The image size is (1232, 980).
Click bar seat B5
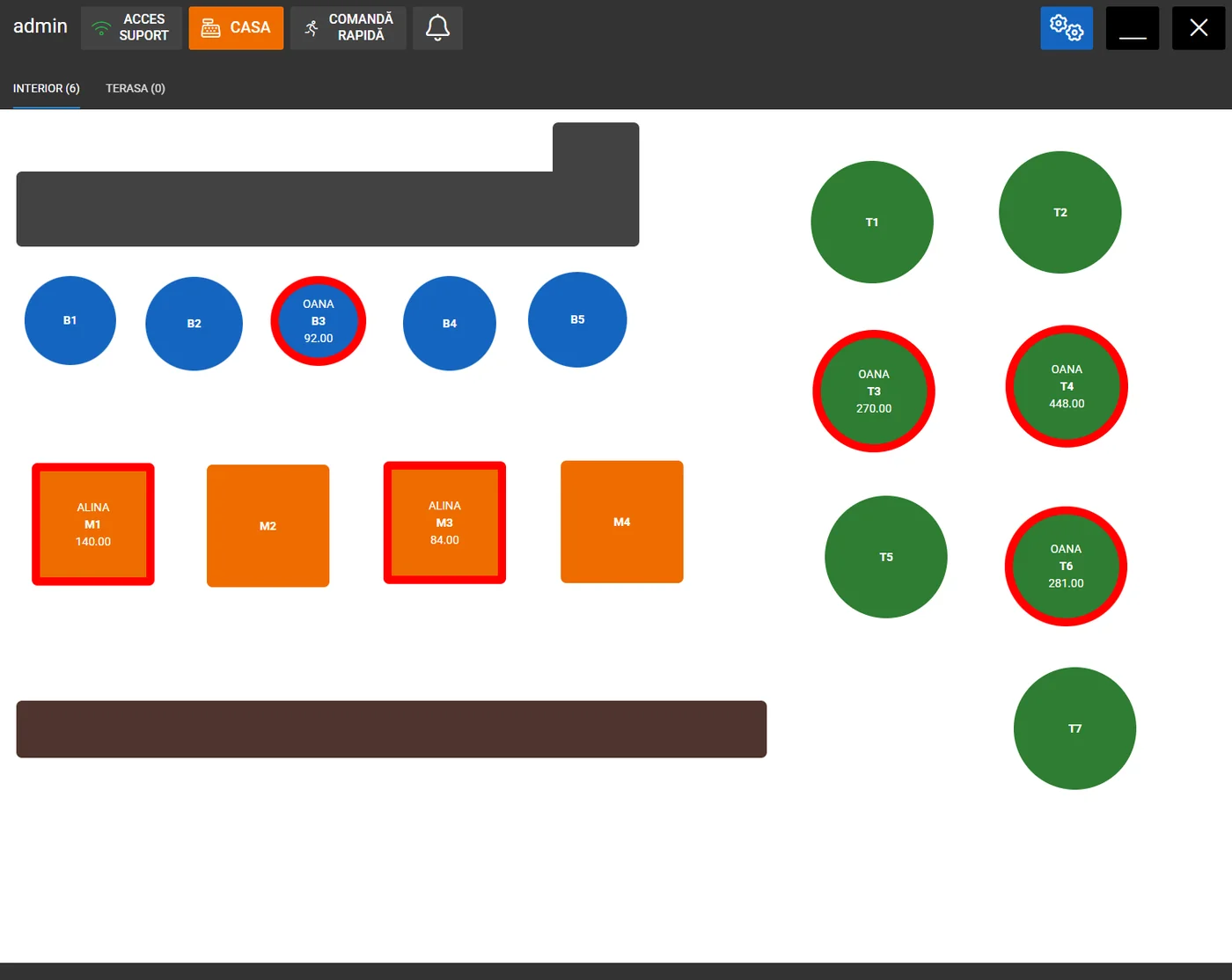coord(577,319)
